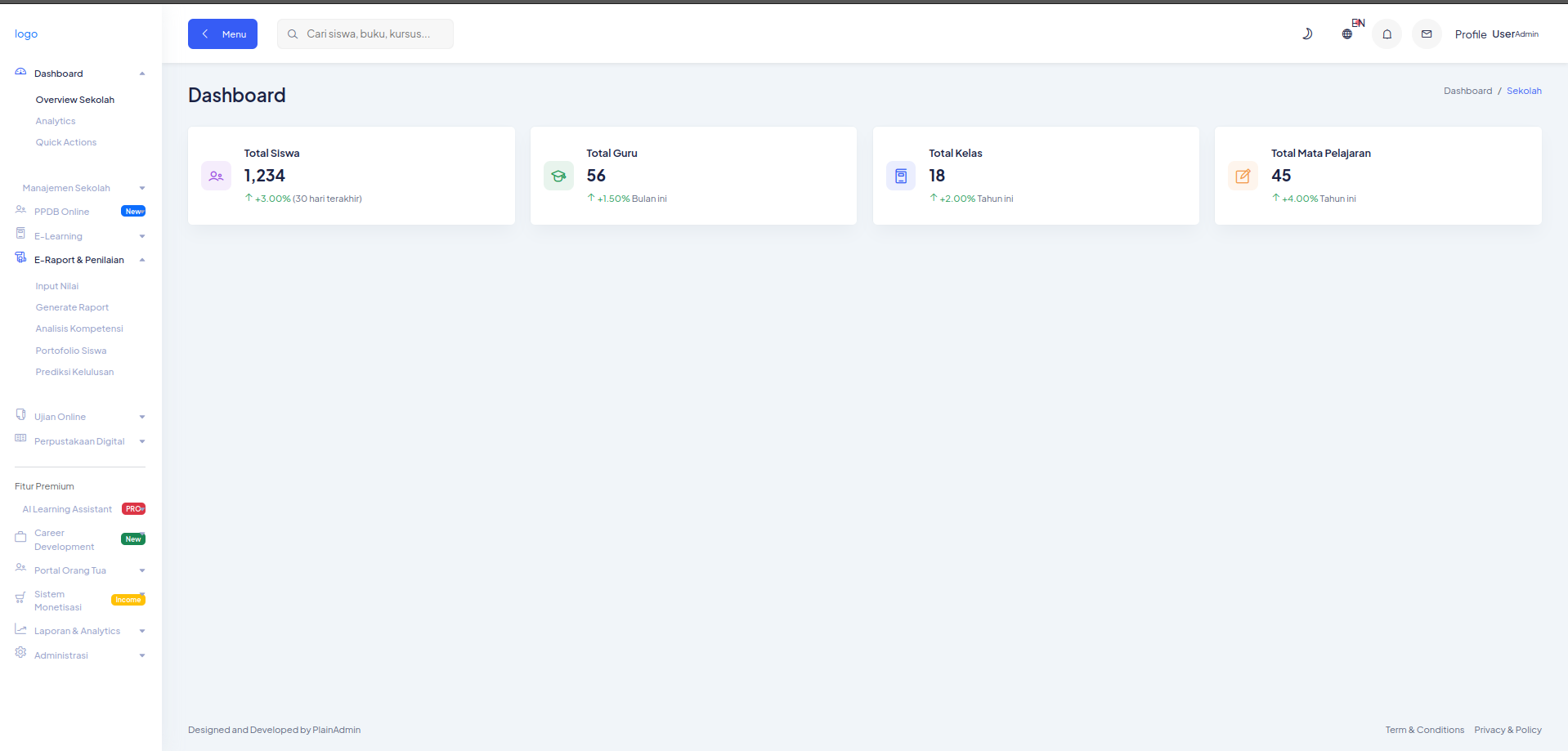1568x751 pixels.
Task: Collapse the sidebar using the Menu button
Action: click(x=222, y=34)
